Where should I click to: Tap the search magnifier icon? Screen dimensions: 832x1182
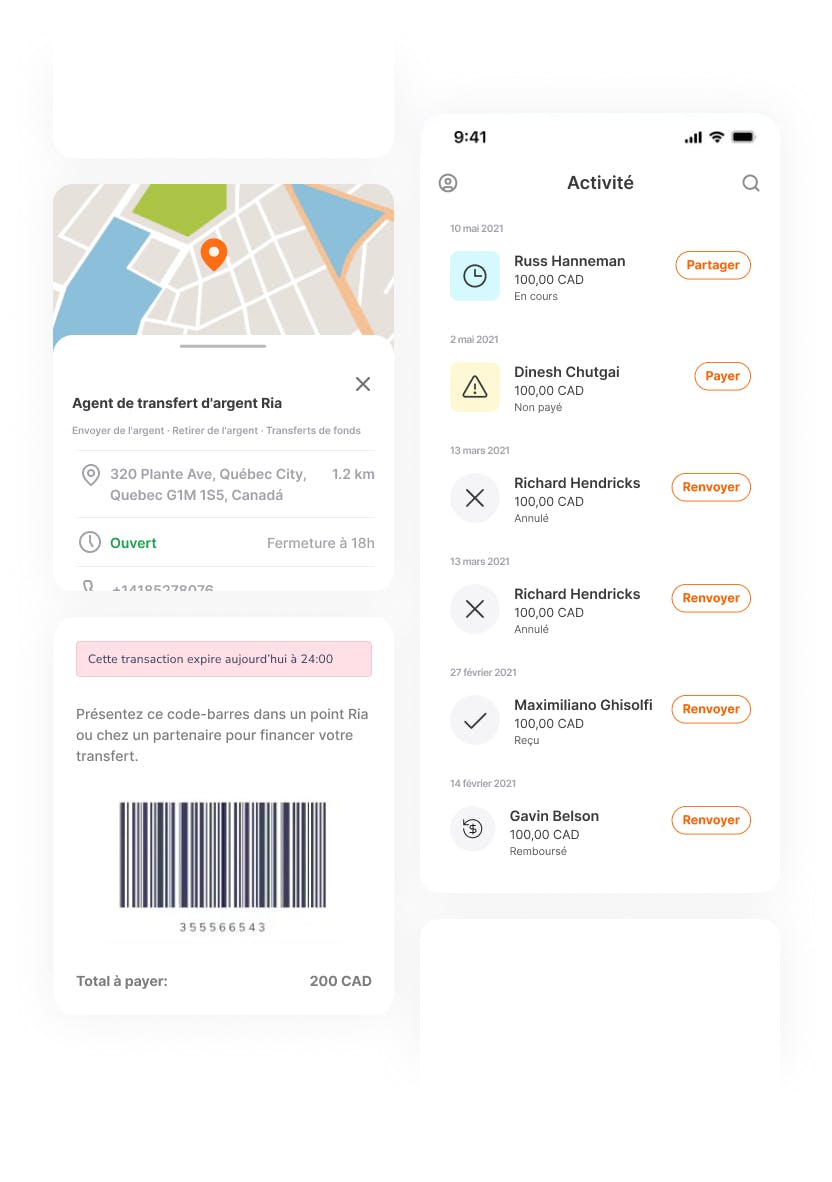pyautogui.click(x=750, y=183)
